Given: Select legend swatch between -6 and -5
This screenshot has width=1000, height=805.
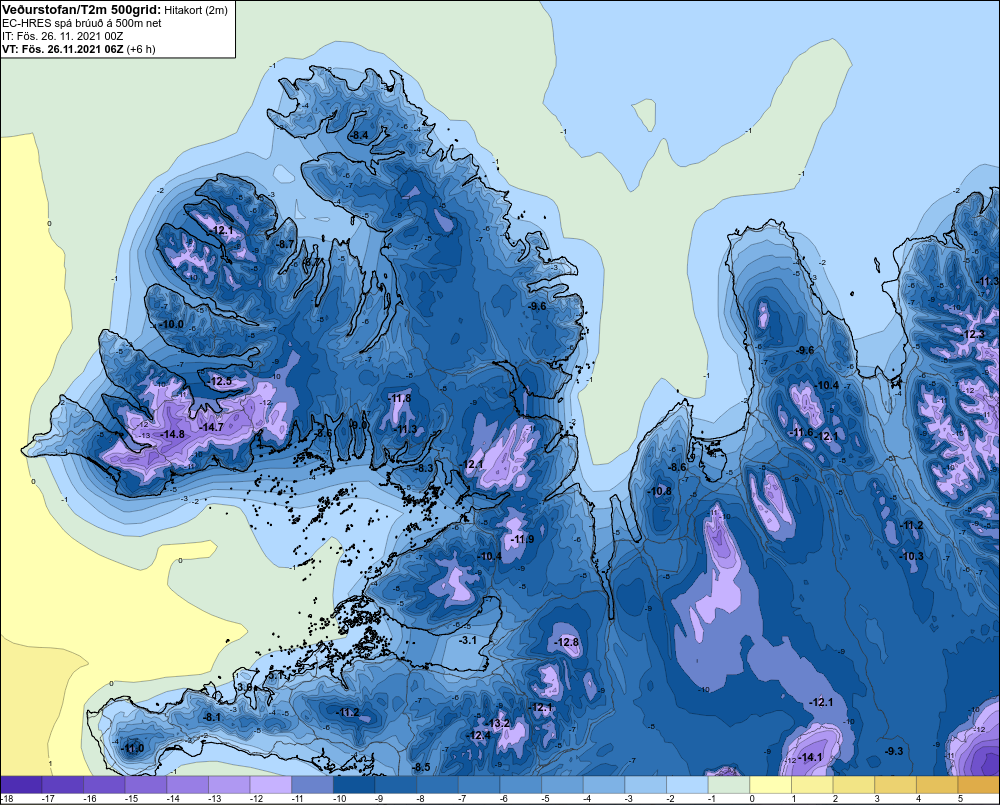Looking at the screenshot, I should point(520,785).
